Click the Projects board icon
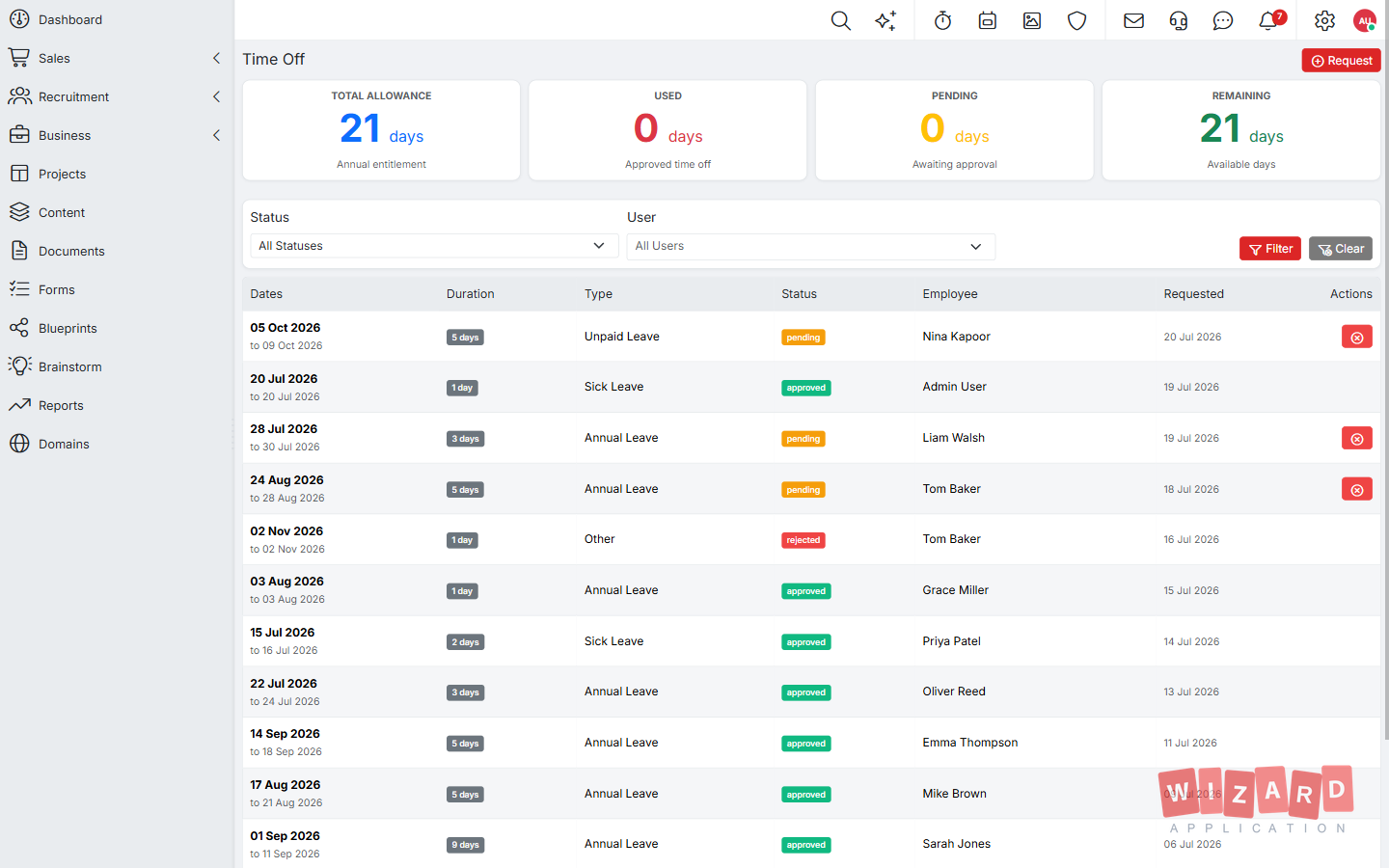The image size is (1389, 868). pyautogui.click(x=19, y=174)
